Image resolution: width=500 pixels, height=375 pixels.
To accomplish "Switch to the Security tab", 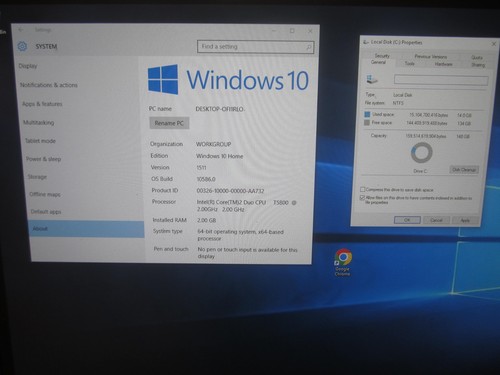I will 382,56.
